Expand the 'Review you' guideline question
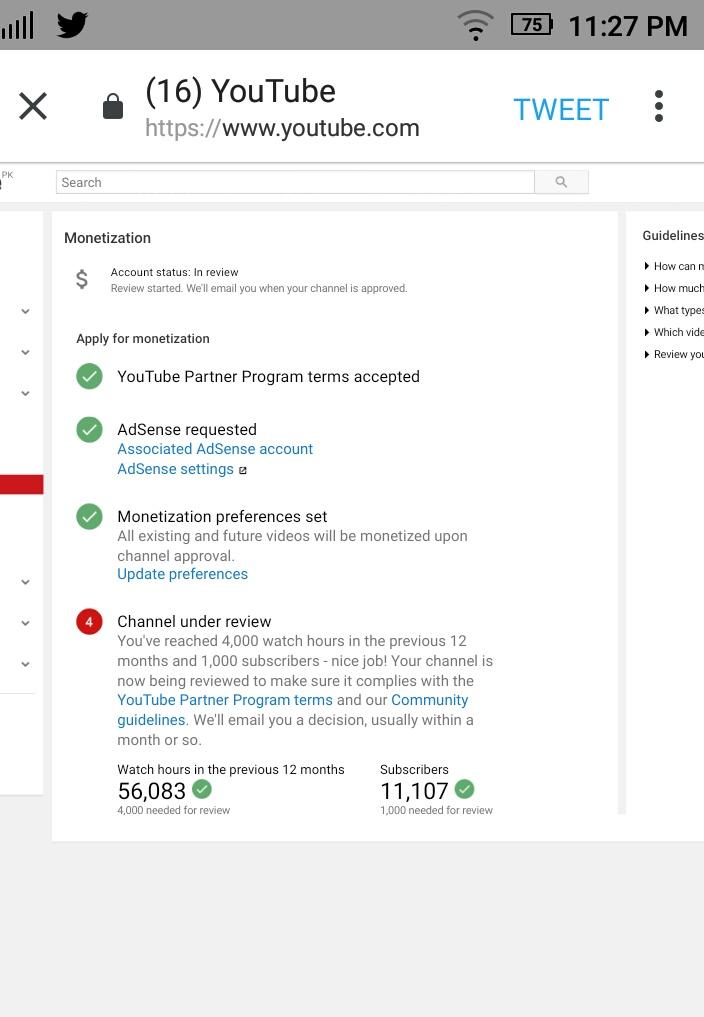This screenshot has height=1017, width=704. pos(674,354)
